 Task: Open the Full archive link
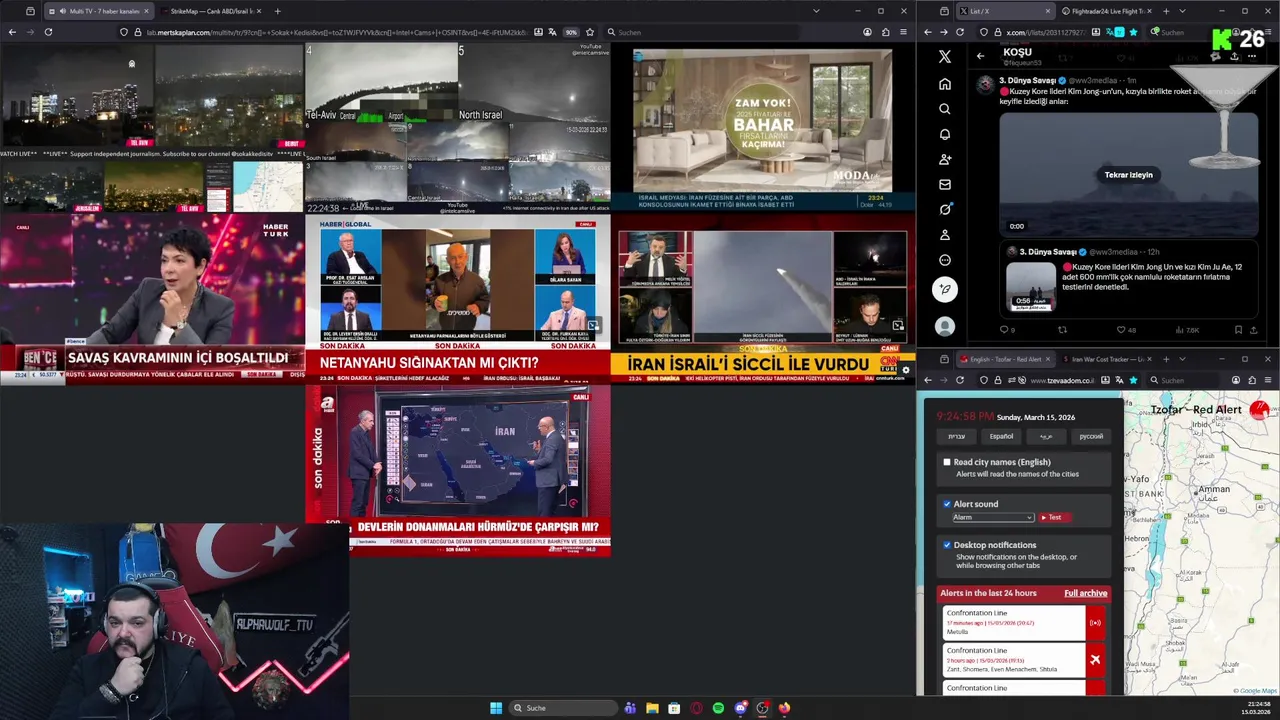coord(1085,593)
